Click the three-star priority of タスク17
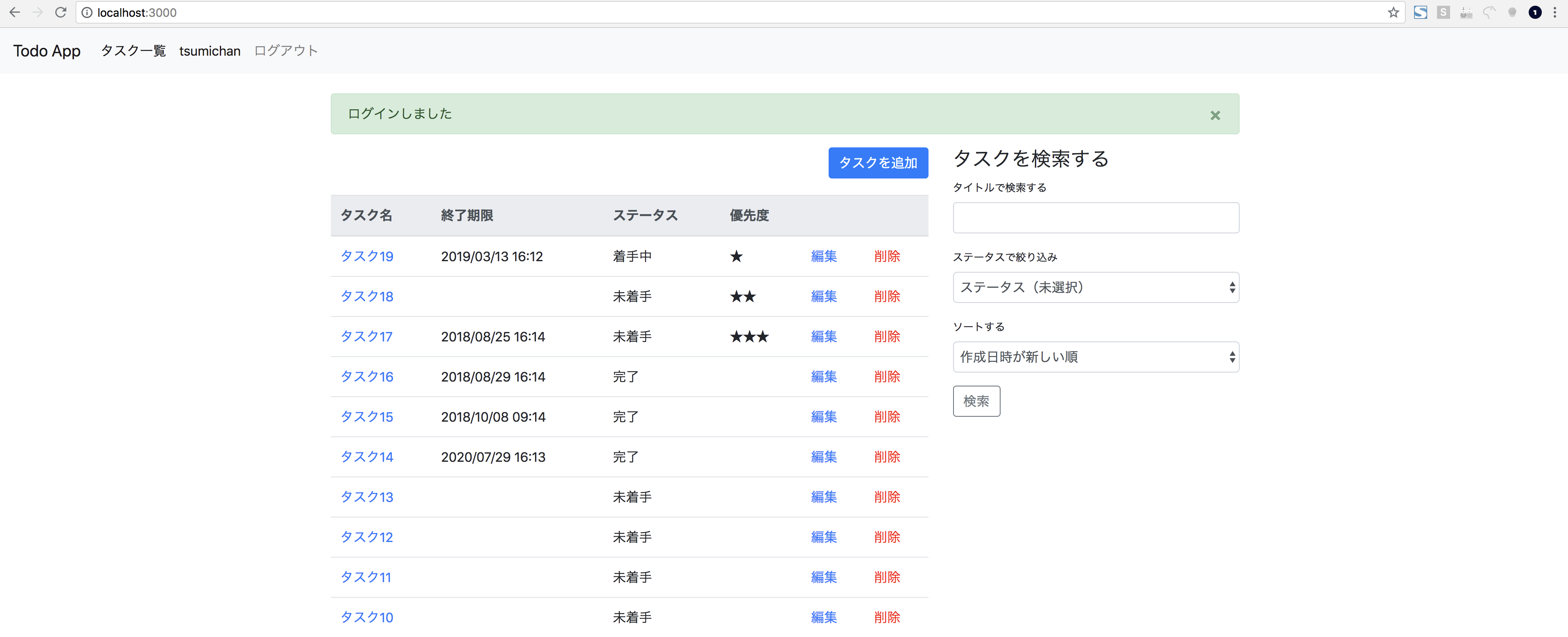This screenshot has width=1568, height=637. (749, 337)
